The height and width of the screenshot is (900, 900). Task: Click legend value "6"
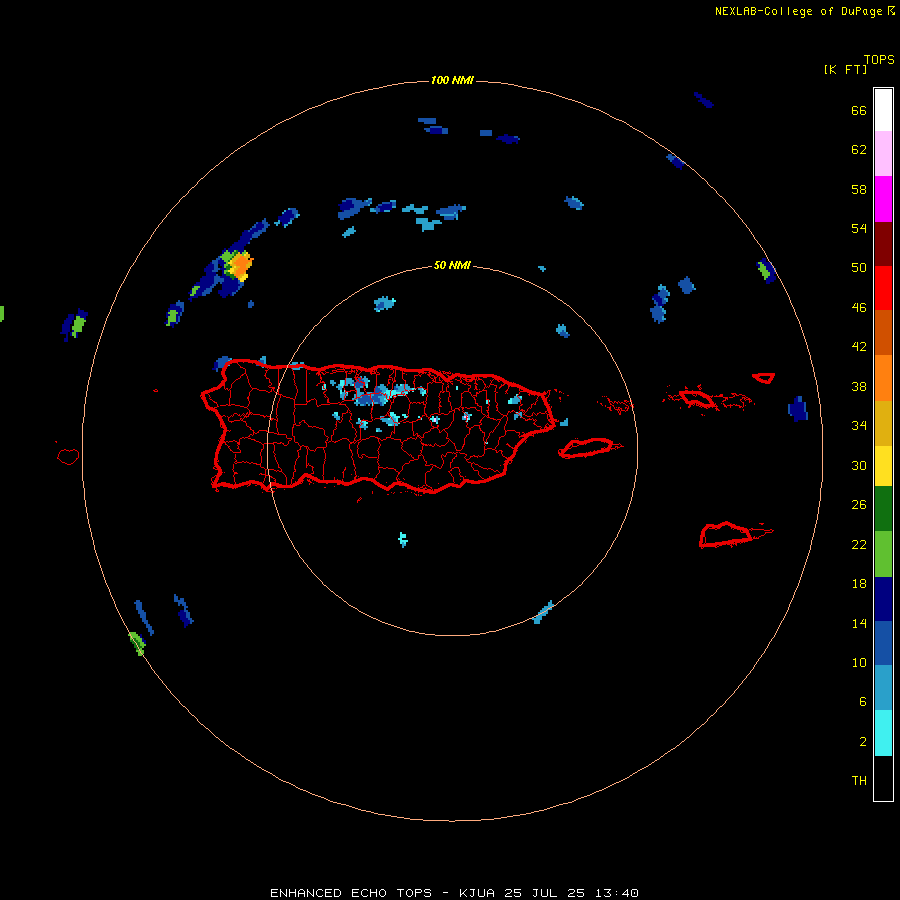863,702
